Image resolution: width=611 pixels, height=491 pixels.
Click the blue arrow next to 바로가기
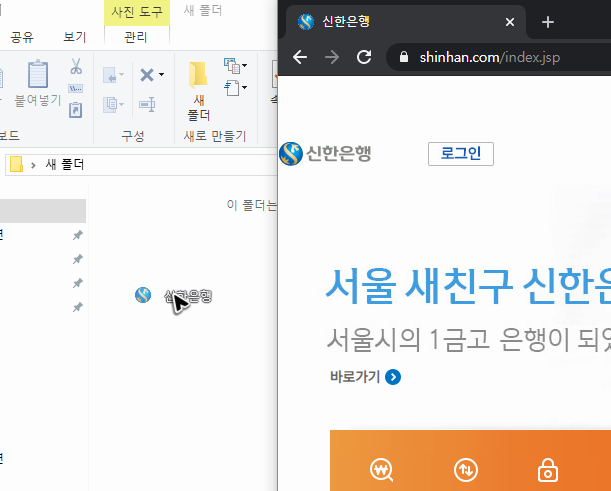pyautogui.click(x=393, y=377)
